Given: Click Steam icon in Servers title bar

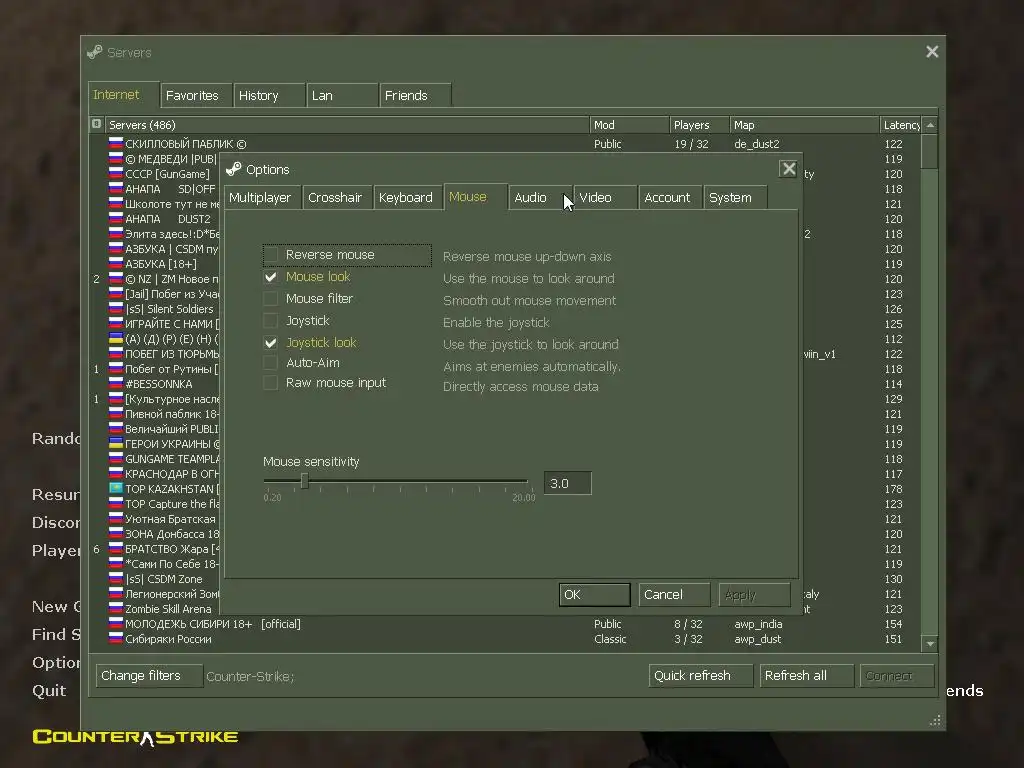Looking at the screenshot, I should click(x=95, y=52).
